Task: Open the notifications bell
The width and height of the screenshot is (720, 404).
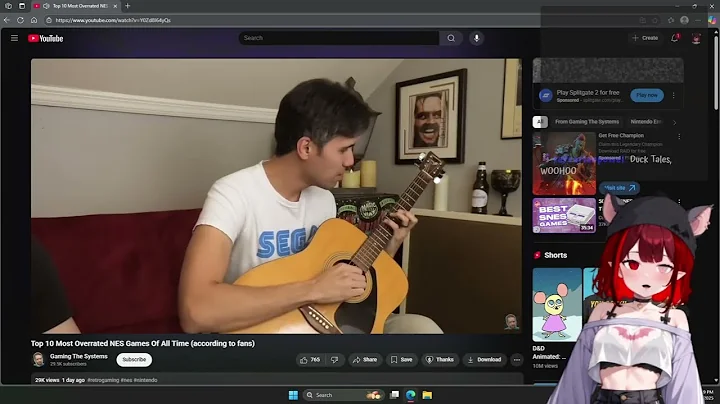Action: tap(675, 38)
